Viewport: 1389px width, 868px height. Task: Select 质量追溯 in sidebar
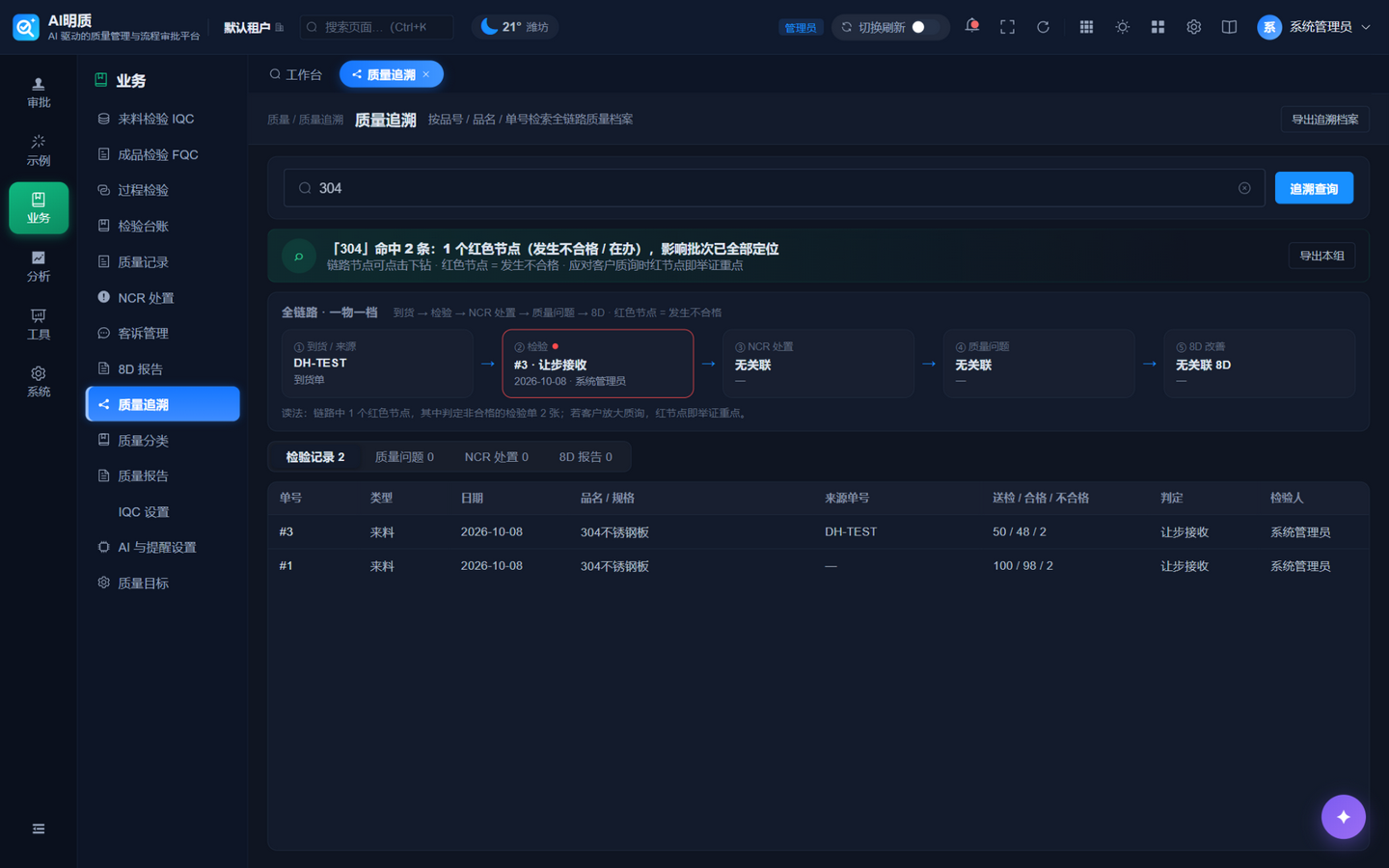click(162, 404)
